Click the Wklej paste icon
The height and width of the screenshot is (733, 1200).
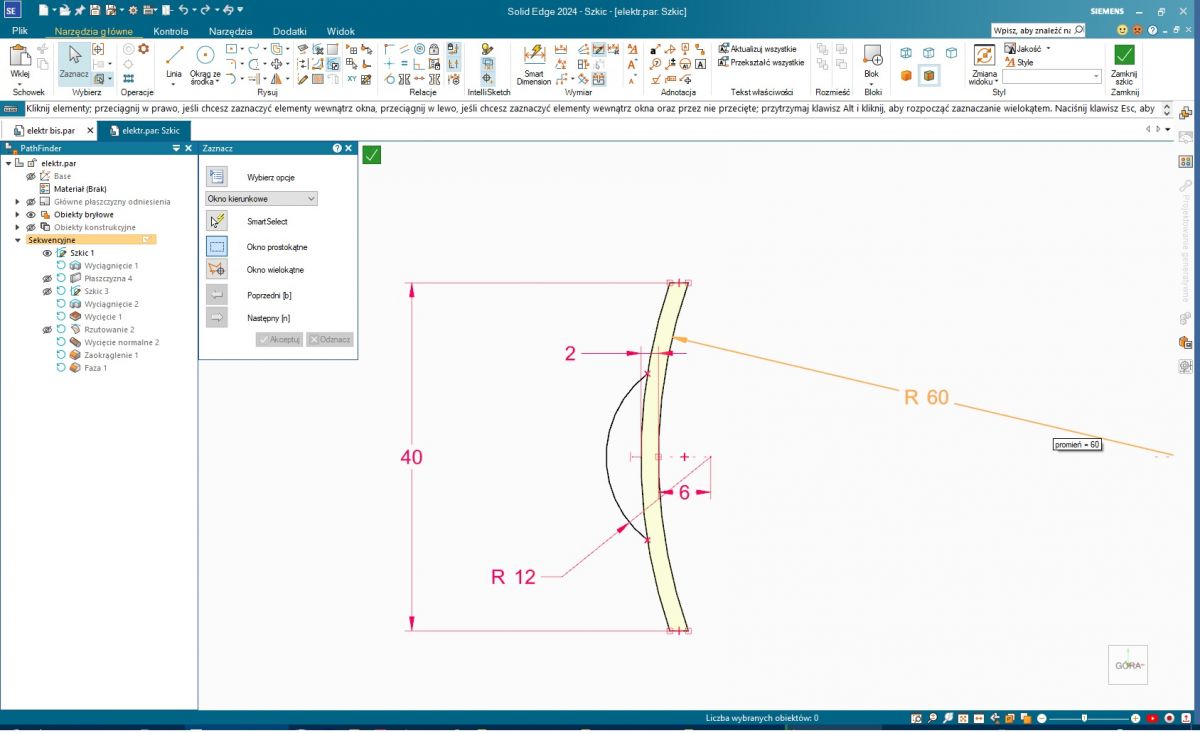pos(20,55)
